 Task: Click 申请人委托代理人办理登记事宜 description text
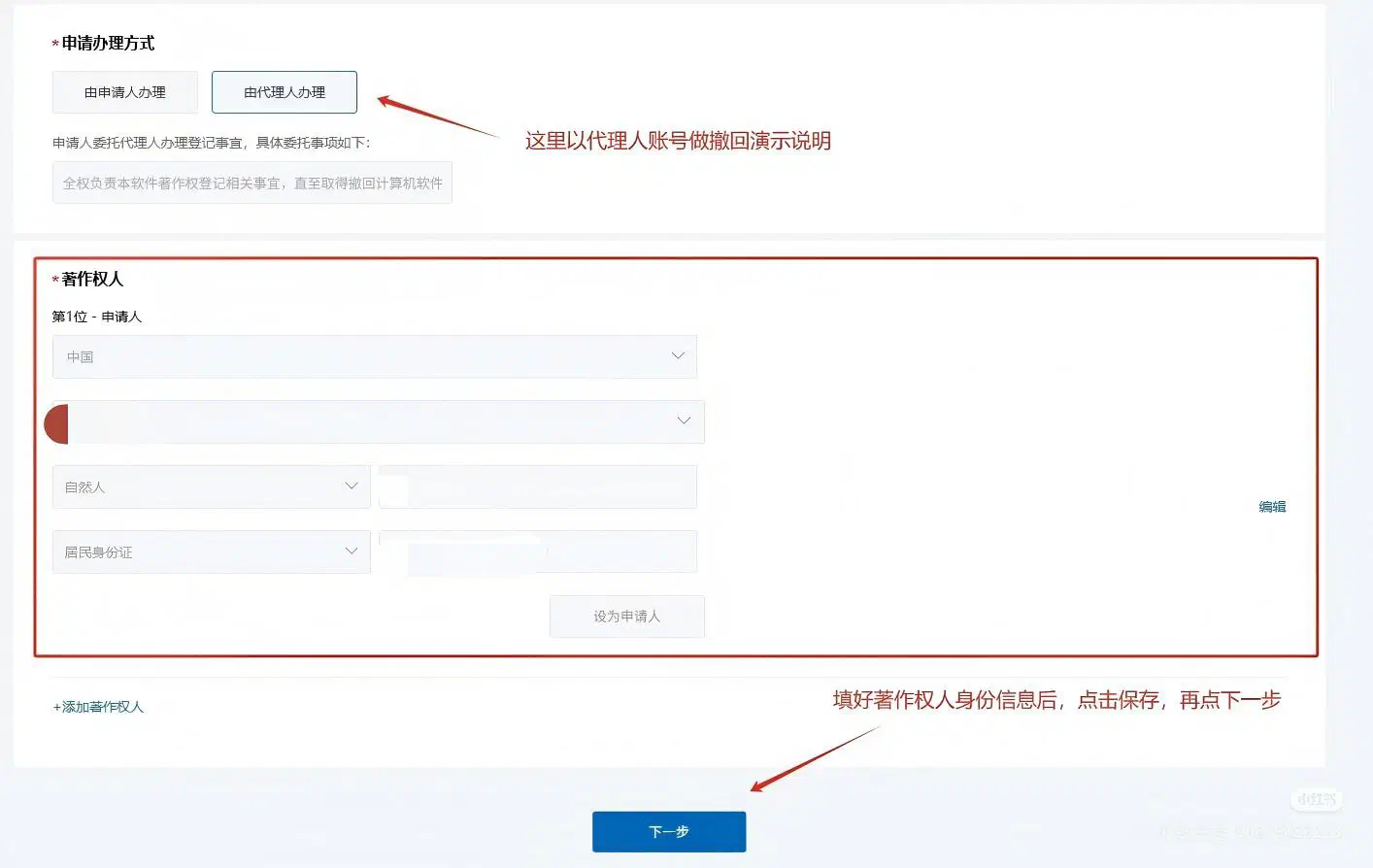pyautogui.click(x=211, y=143)
